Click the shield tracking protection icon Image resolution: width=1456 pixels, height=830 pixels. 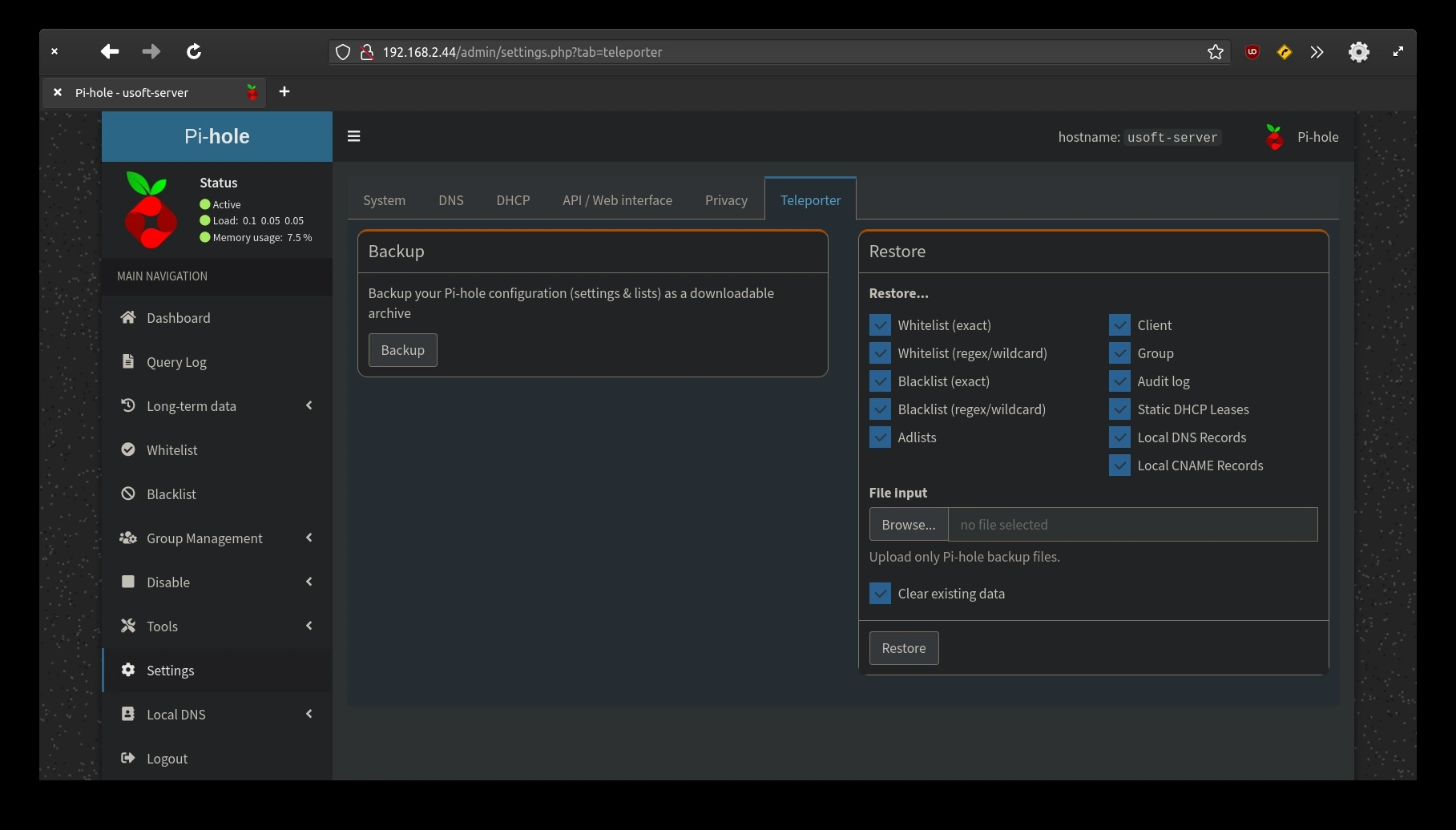(x=343, y=52)
